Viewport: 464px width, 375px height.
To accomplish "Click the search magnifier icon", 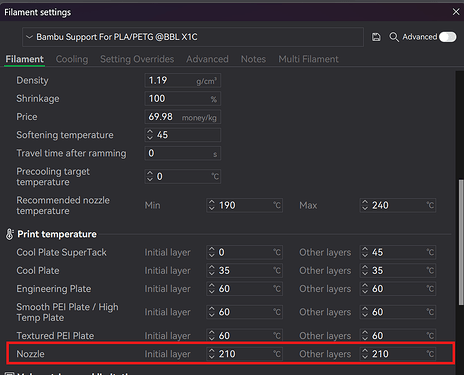I will (394, 37).
